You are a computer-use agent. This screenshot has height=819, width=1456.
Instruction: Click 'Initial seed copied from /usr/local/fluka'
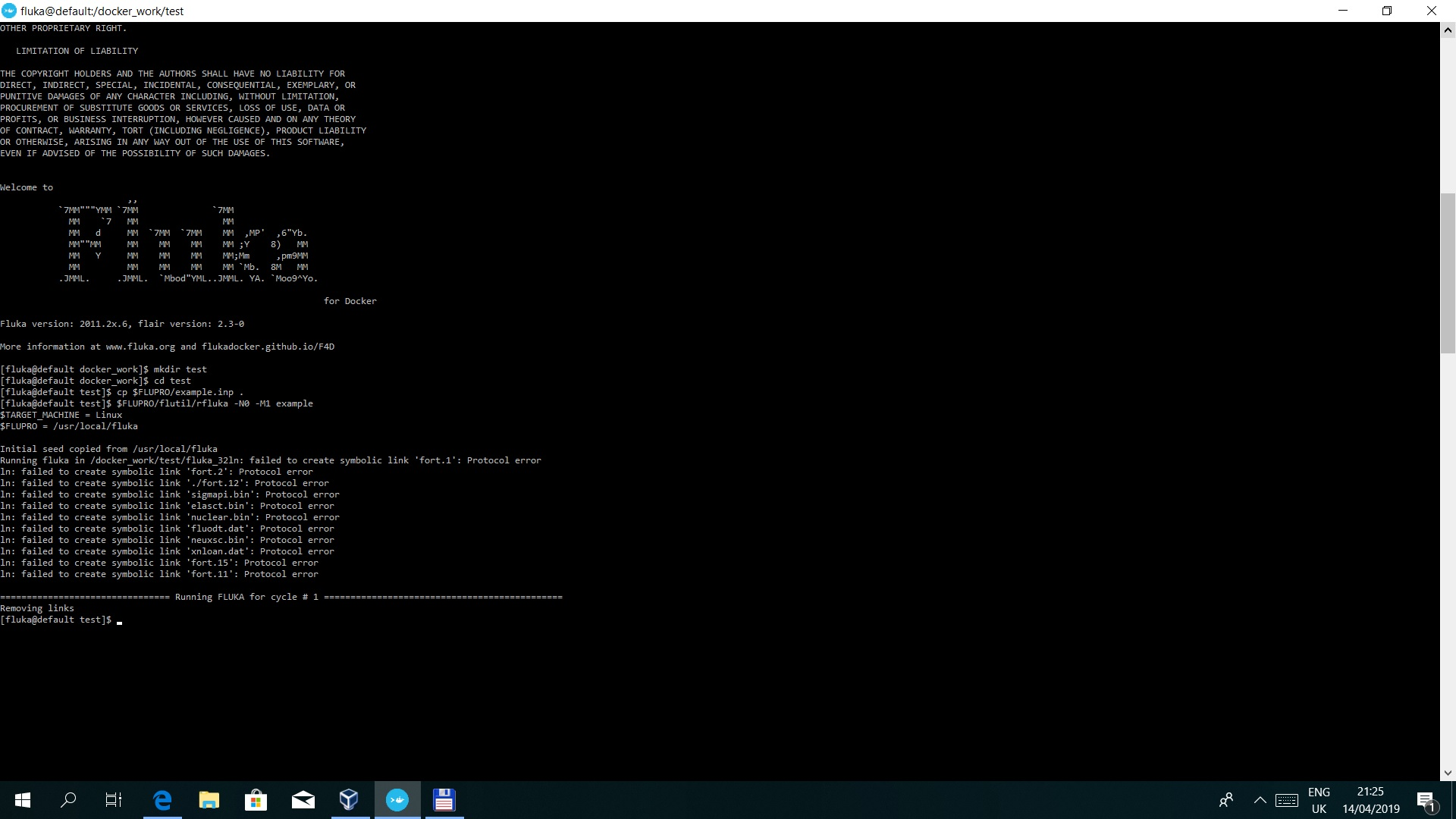108,449
